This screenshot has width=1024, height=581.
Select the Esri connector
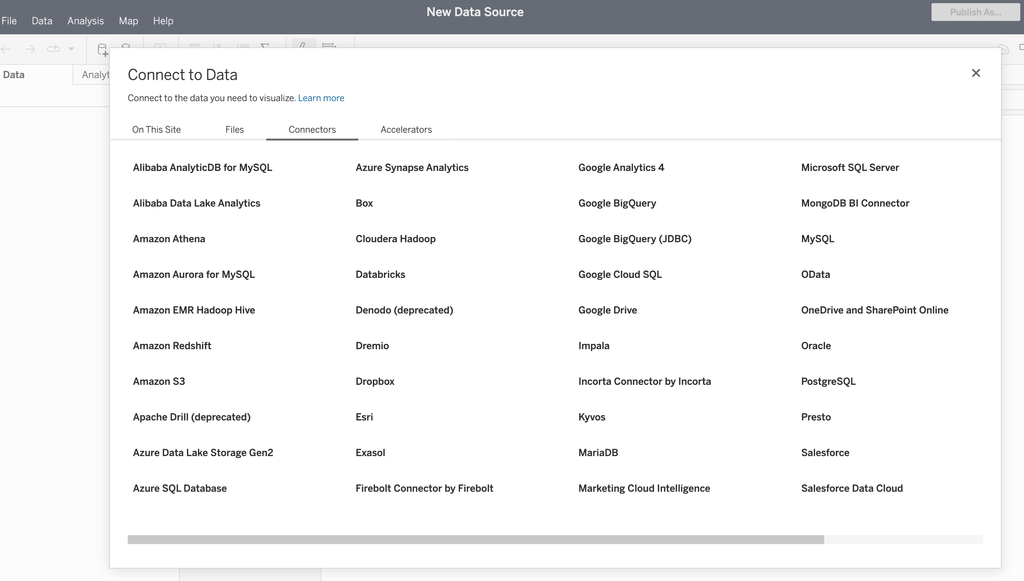[364, 416]
